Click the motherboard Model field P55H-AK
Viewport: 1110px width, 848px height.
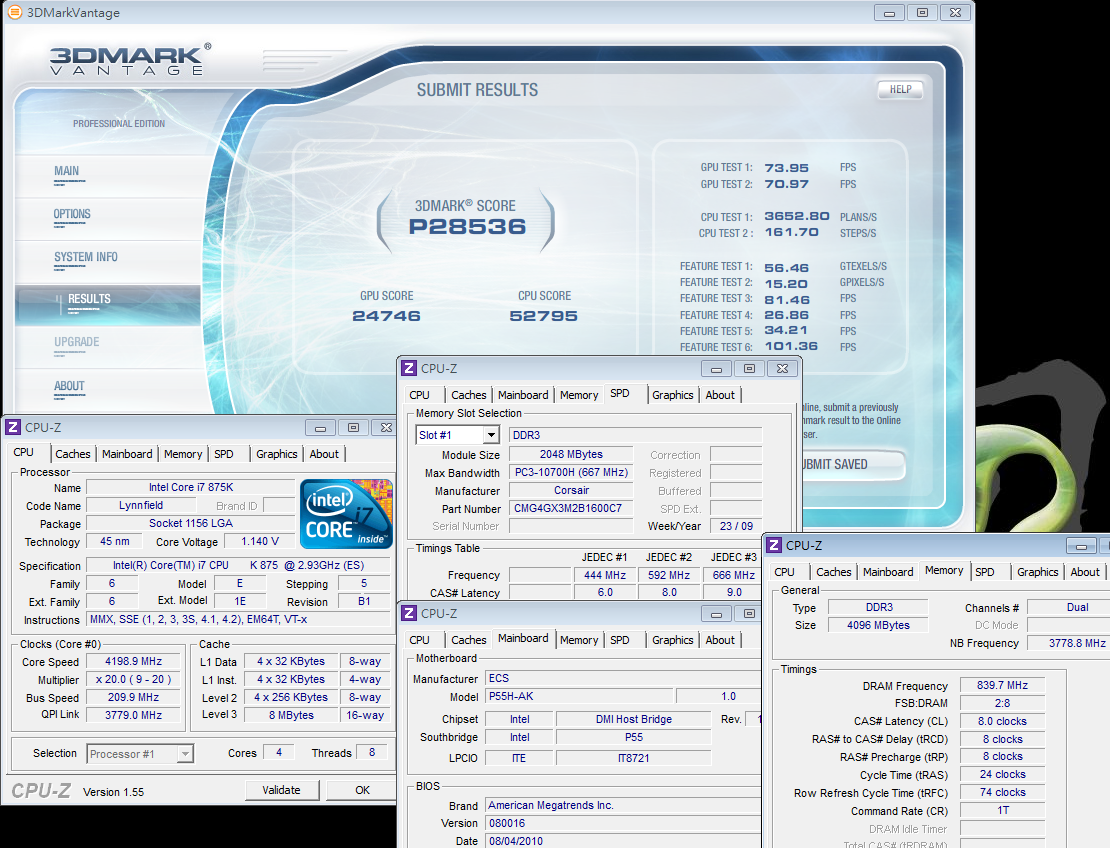pyautogui.click(x=579, y=697)
